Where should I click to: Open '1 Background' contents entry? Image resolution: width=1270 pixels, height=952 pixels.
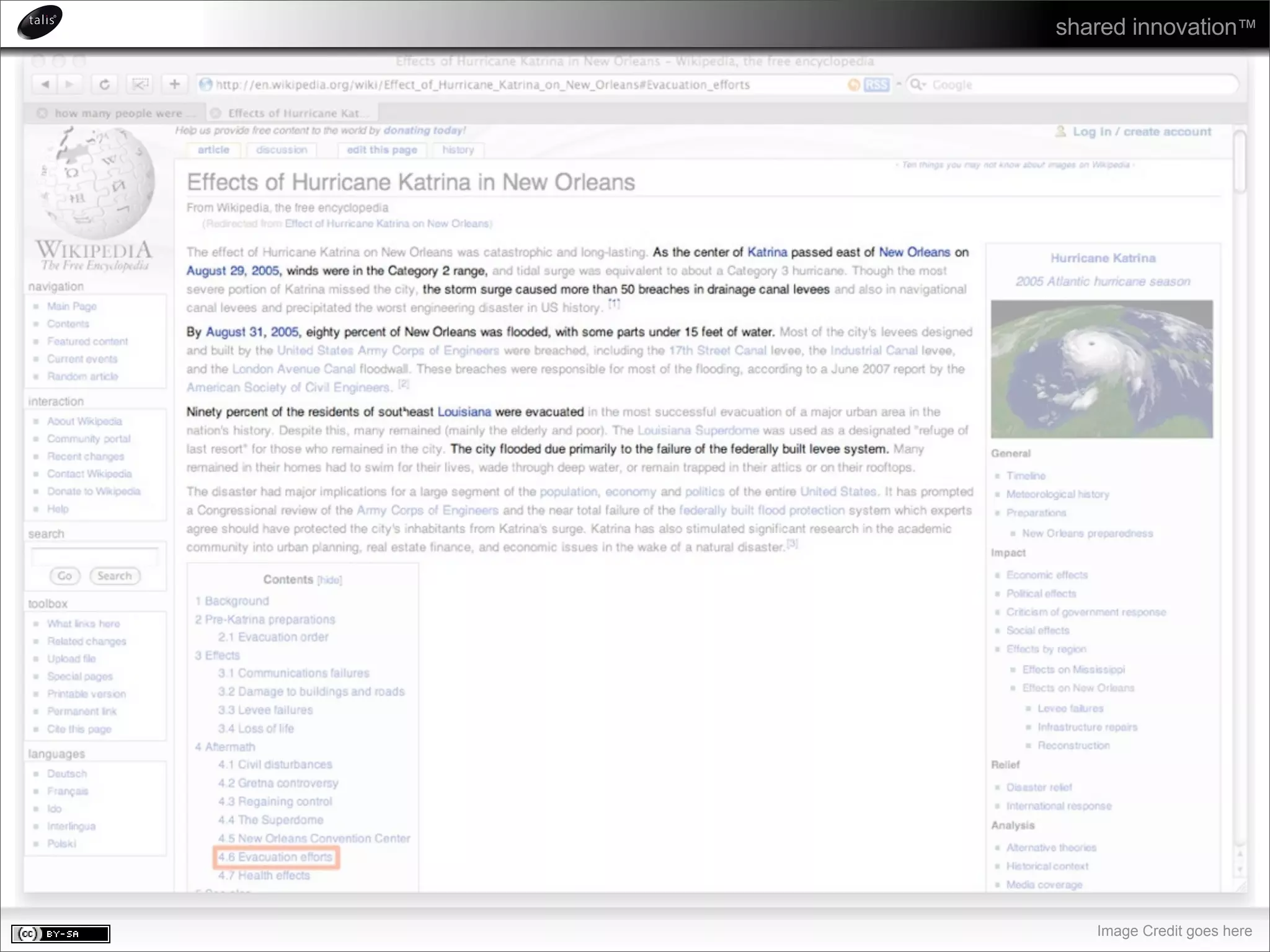pyautogui.click(x=232, y=601)
